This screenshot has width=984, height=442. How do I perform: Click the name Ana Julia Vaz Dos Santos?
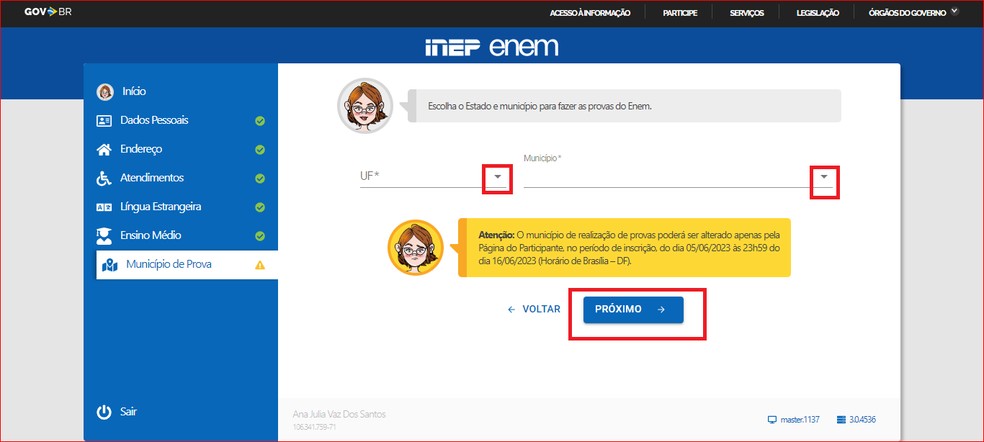tap(339, 414)
